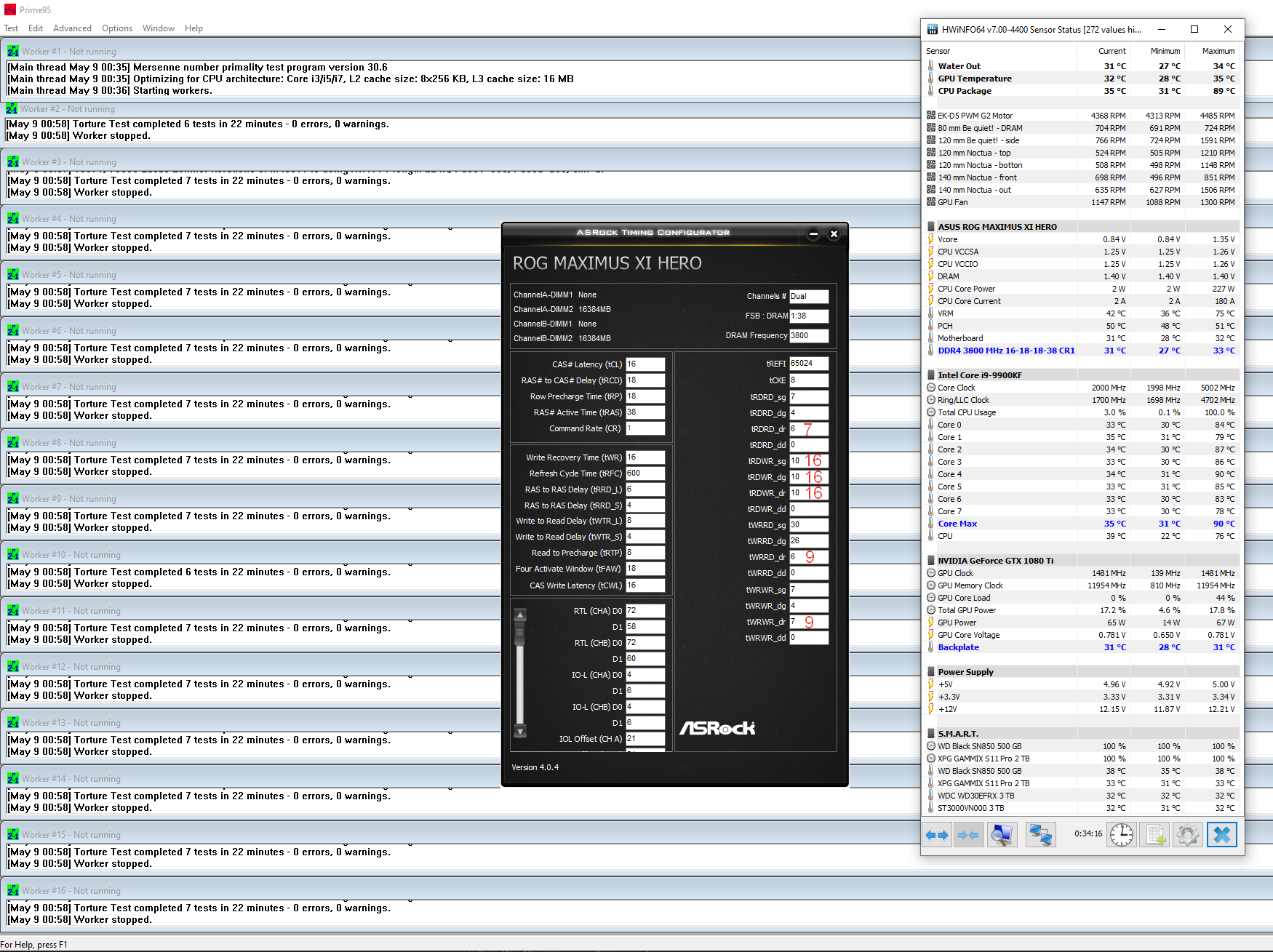Click the Water Out thermometer icon
Viewport: 1273px width, 952px height.
pos(931,66)
